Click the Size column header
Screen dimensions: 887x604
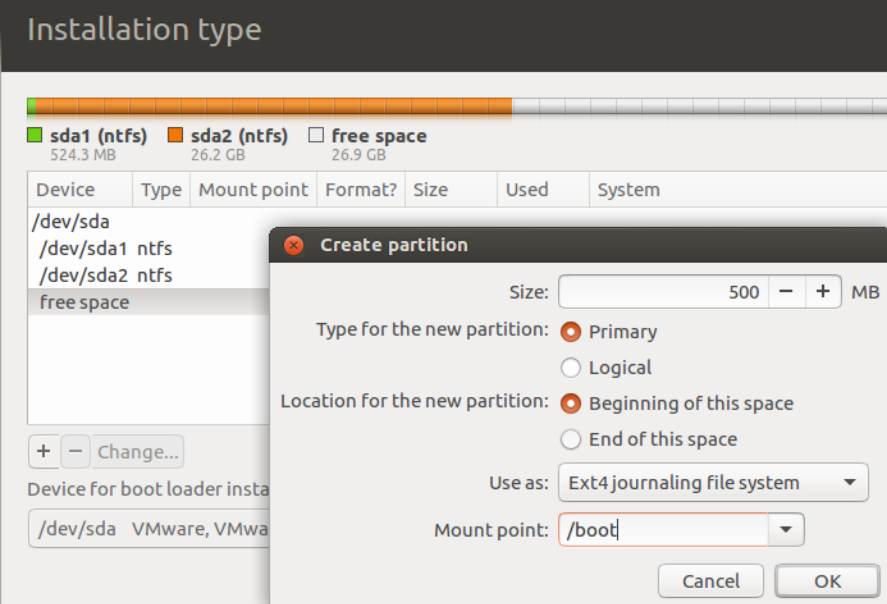451,189
